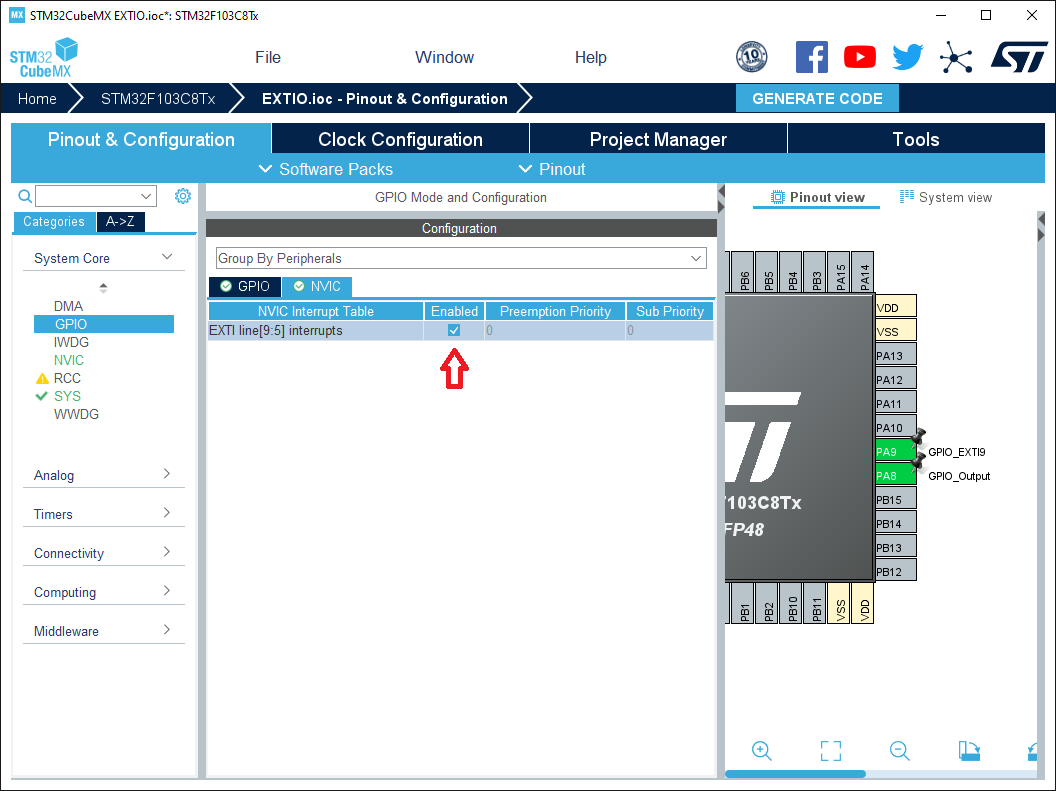
Task: Click the PA13 pin on the chip
Action: [x=895, y=355]
